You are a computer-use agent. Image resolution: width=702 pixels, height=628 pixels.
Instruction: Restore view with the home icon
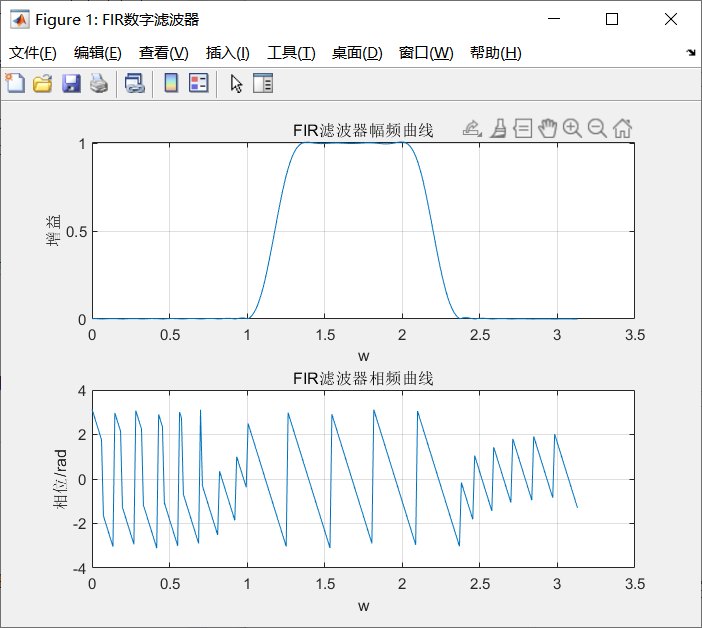tap(622, 128)
